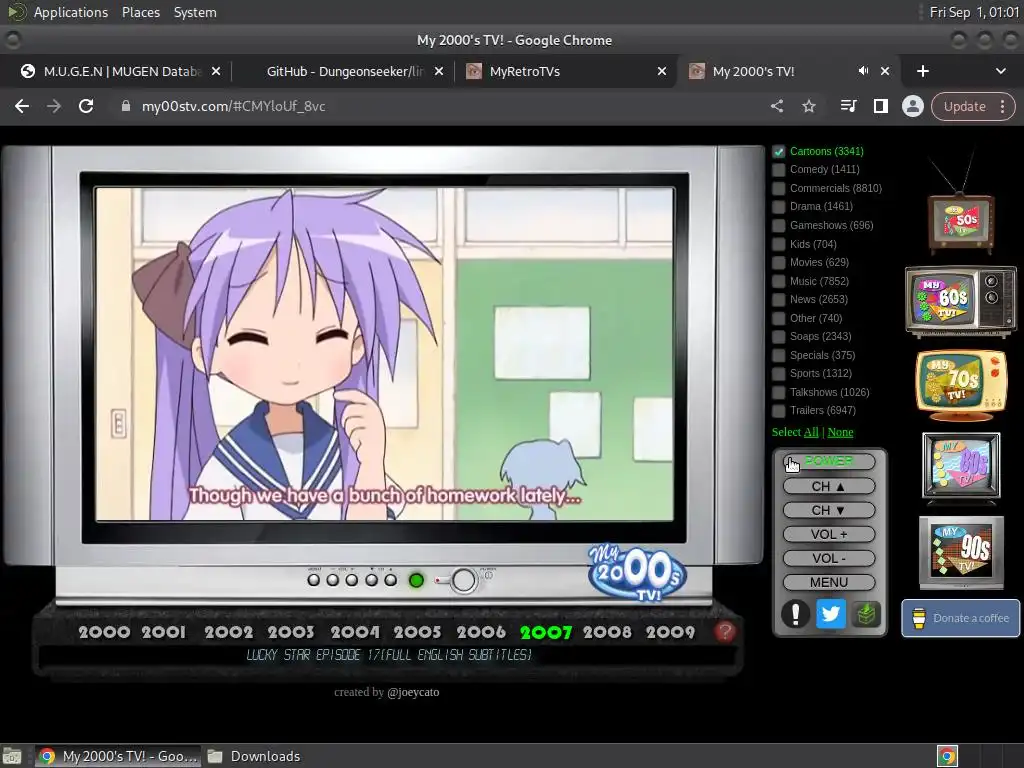
Task: Select year 2003
Action: pos(291,632)
